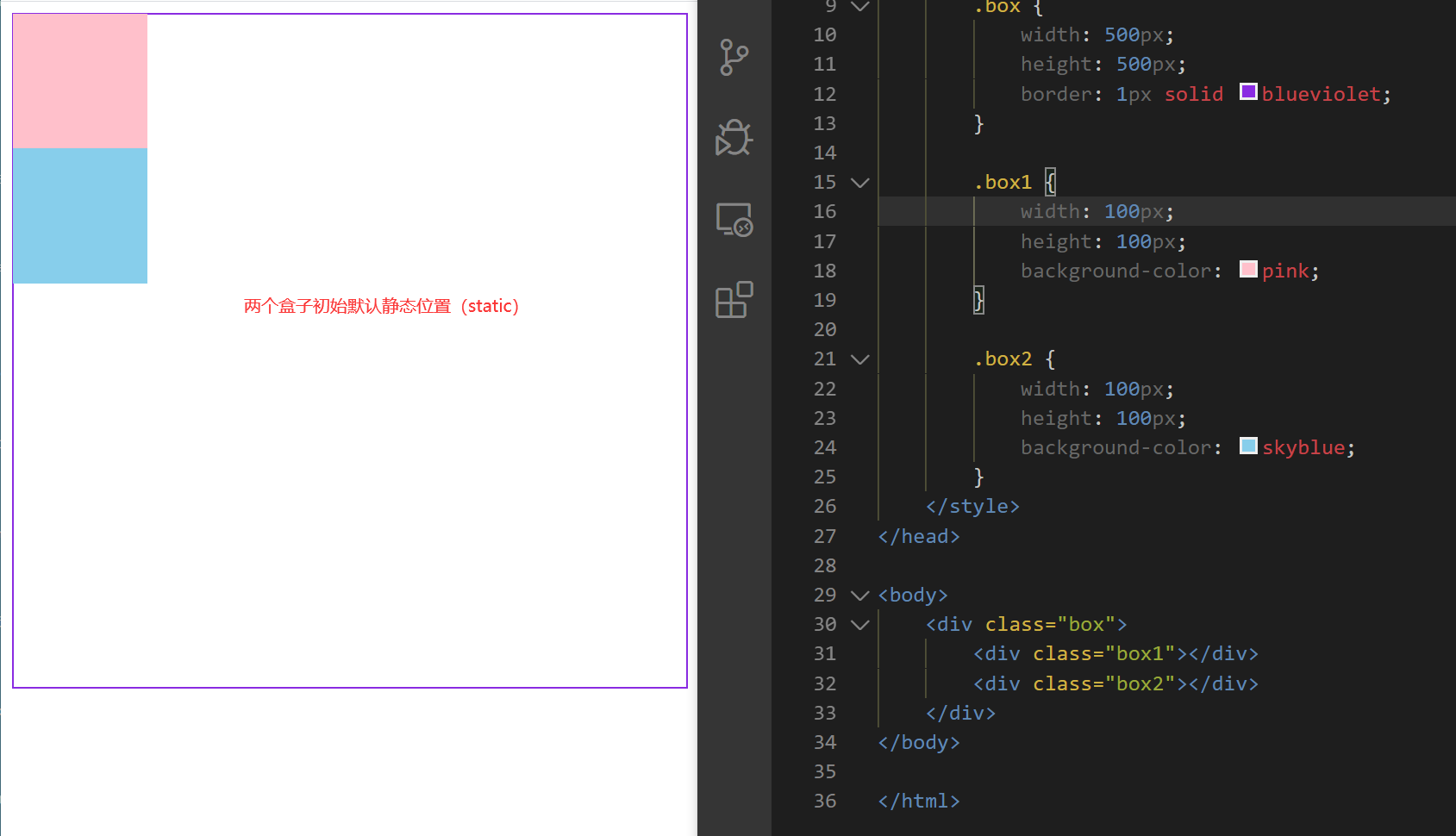The height and width of the screenshot is (836, 1456).
Task: Collapse the body tag fold arrow
Action: [x=860, y=596]
